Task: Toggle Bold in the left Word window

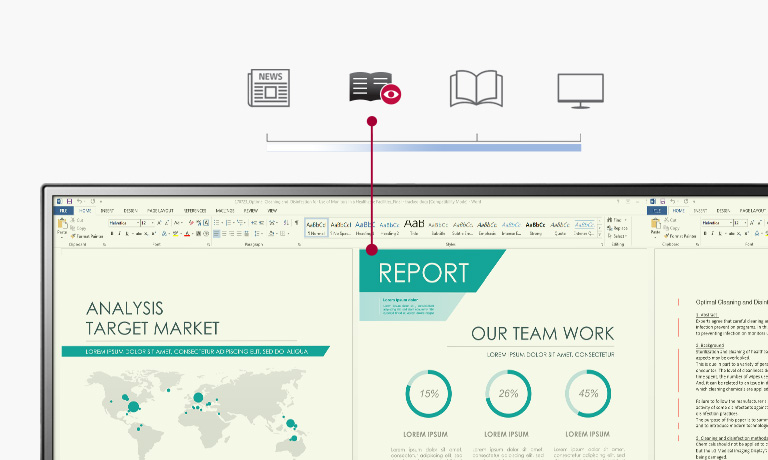Action: point(110,234)
